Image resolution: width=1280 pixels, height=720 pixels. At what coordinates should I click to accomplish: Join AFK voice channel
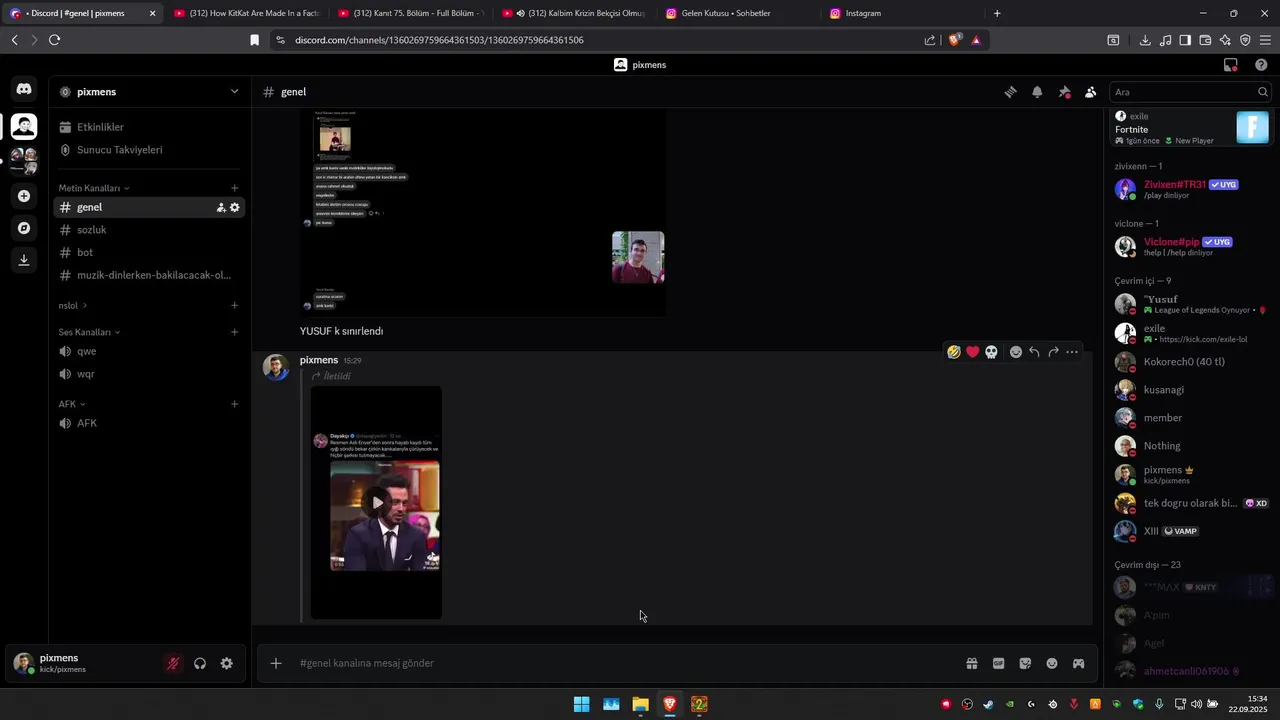(x=150, y=423)
